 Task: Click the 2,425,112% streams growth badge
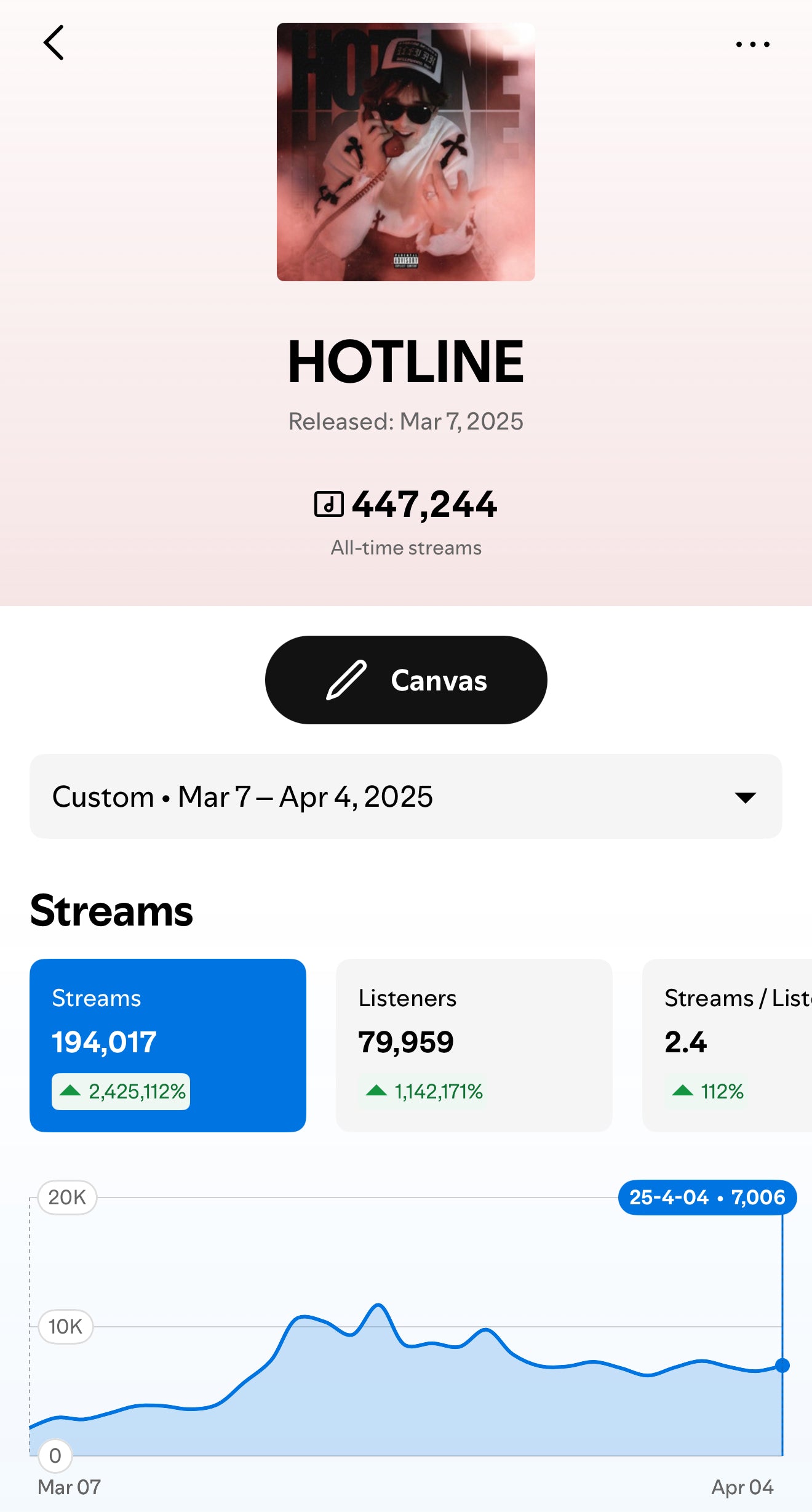coord(121,1092)
